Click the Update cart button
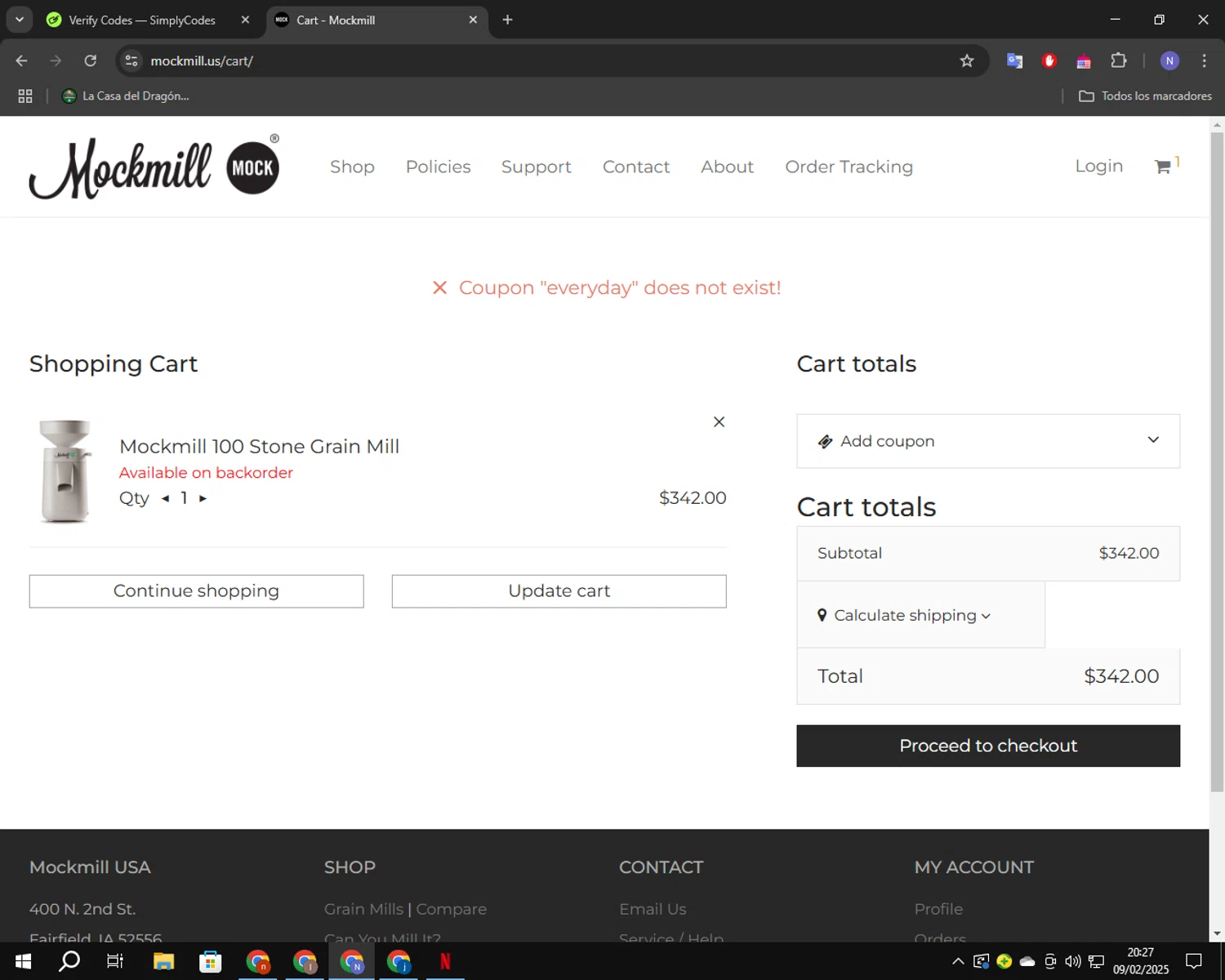 click(x=559, y=591)
